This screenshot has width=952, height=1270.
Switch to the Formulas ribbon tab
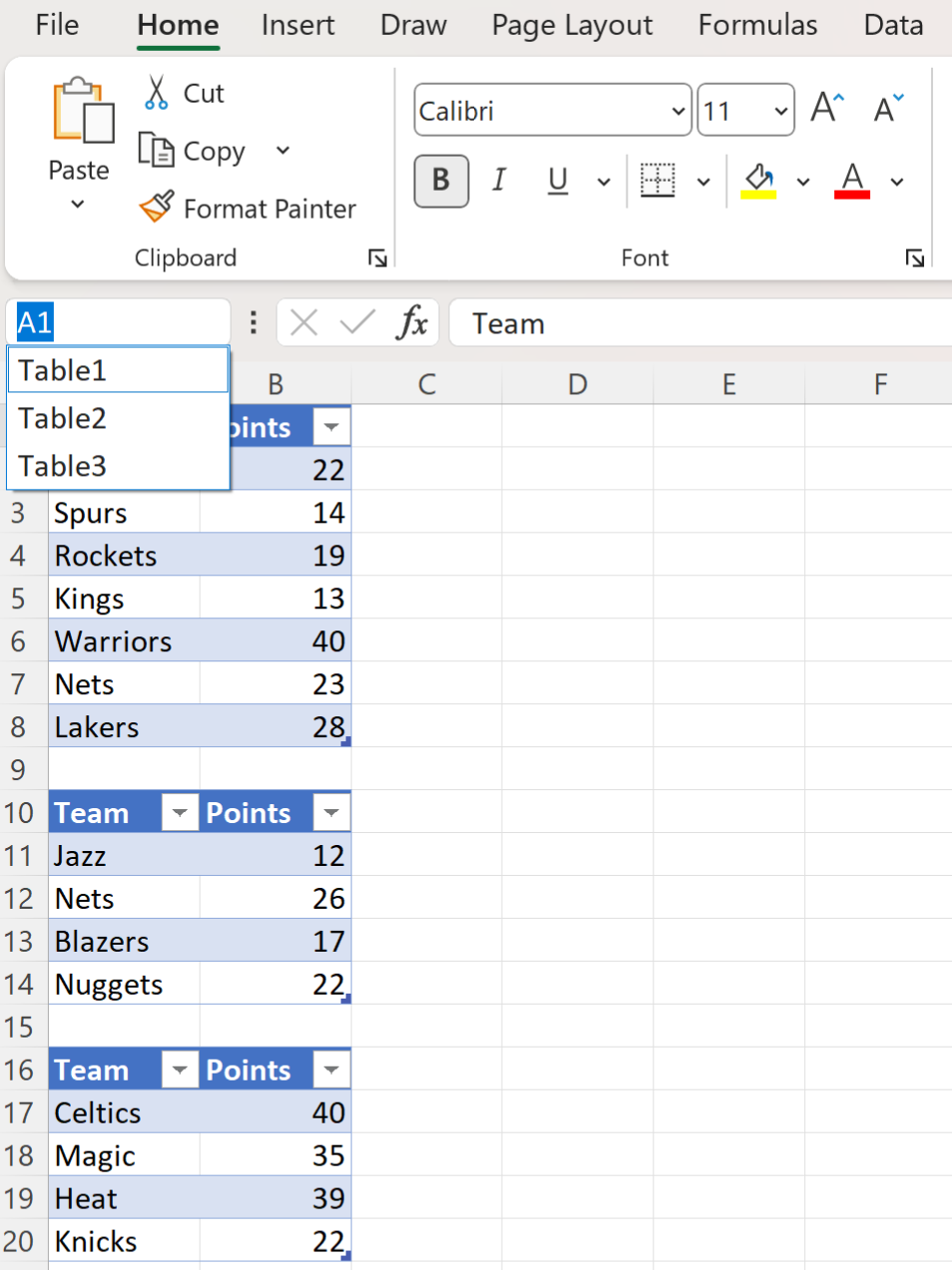[757, 25]
